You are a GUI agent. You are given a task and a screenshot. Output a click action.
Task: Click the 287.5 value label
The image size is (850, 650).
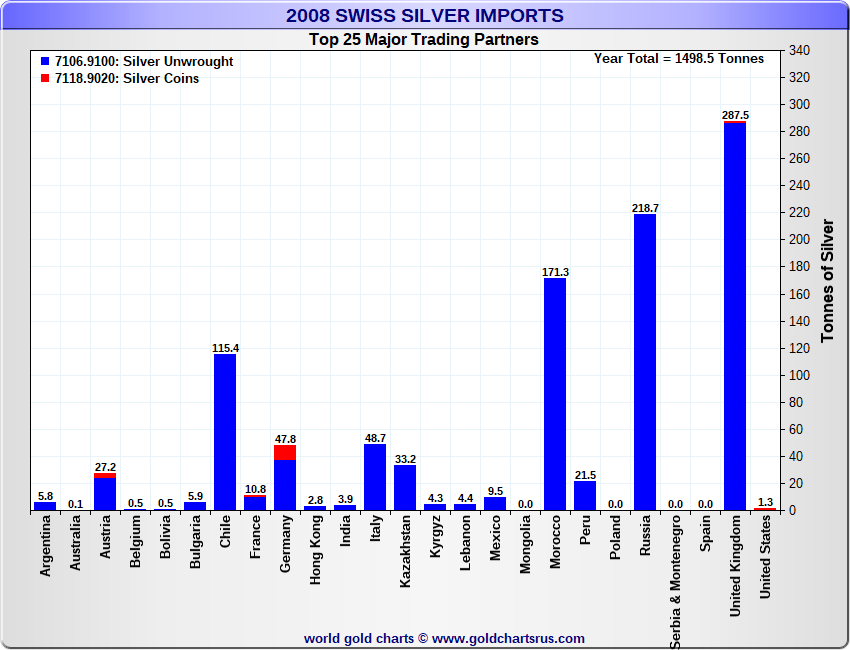pyautogui.click(x=735, y=115)
